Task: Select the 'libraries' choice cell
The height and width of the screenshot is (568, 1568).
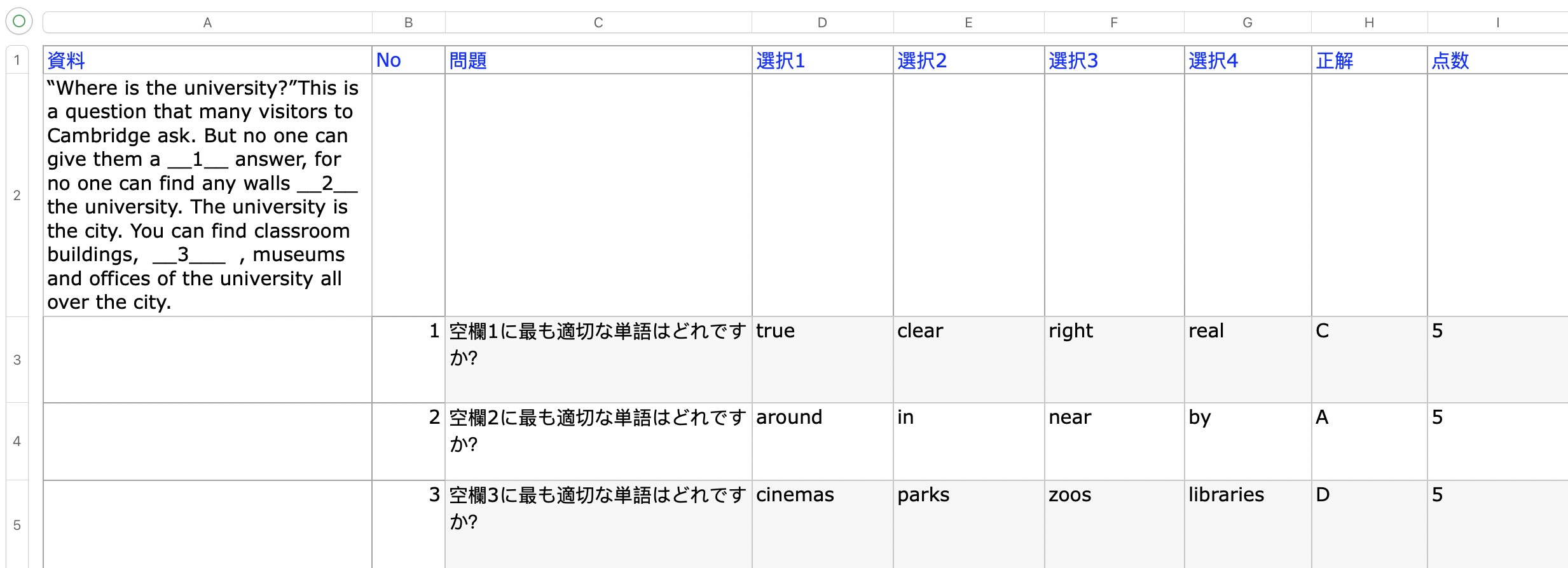Action: 1248,524
